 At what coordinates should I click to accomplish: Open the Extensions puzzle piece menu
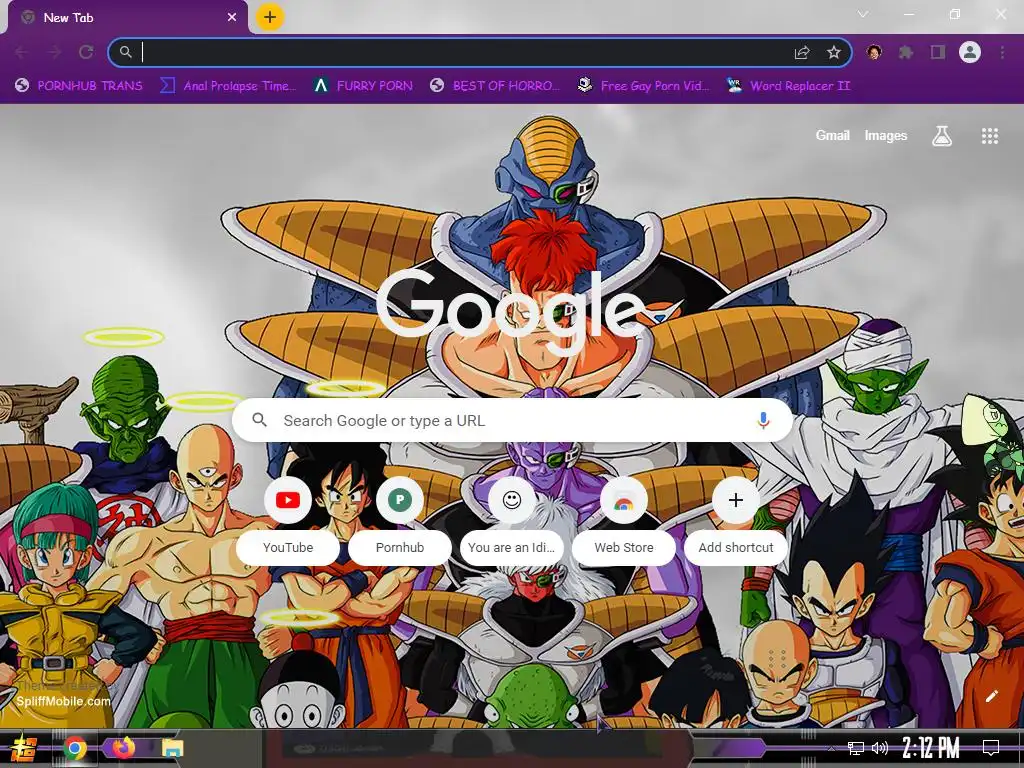906,52
